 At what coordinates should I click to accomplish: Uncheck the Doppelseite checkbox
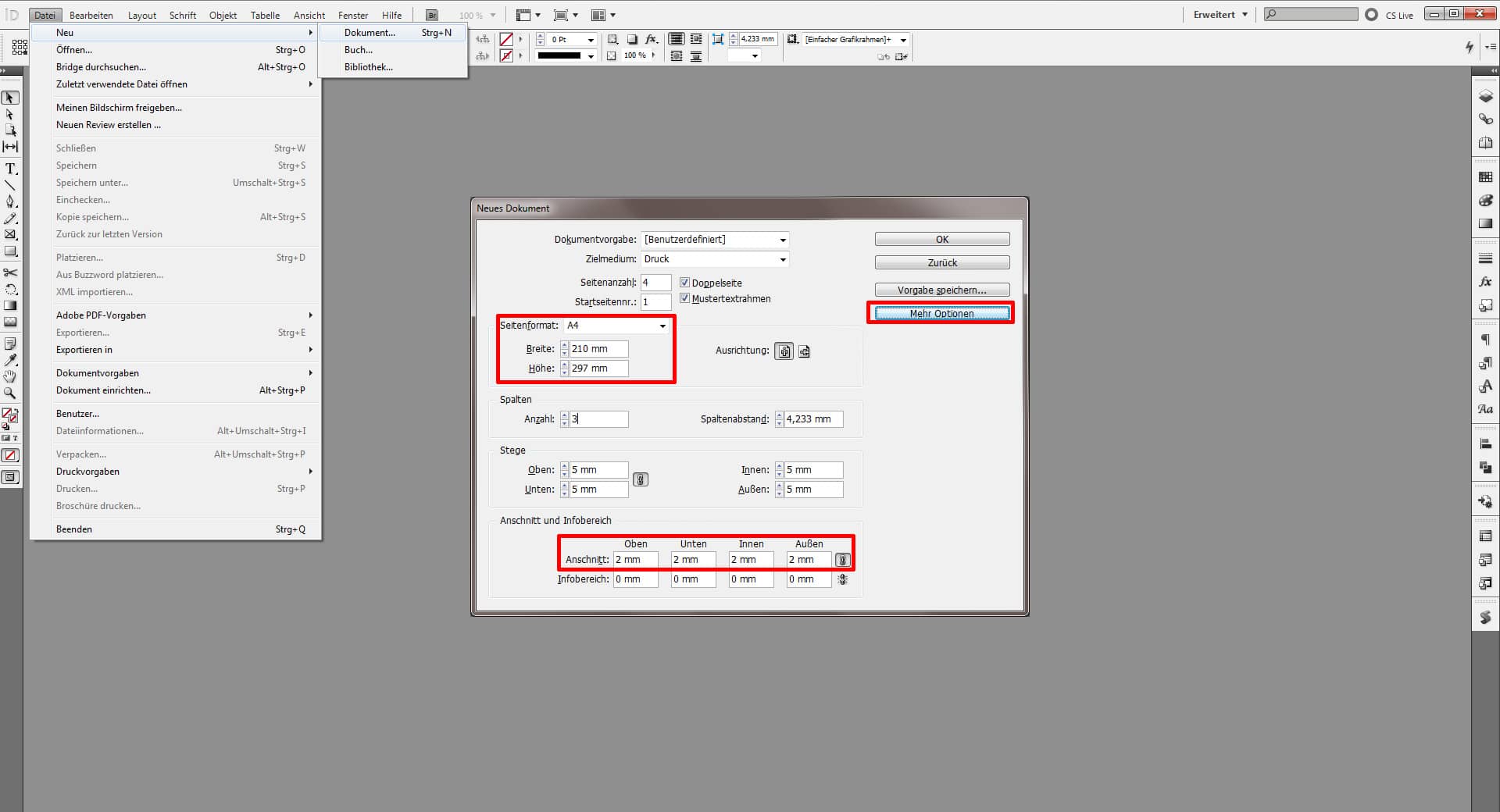click(685, 283)
